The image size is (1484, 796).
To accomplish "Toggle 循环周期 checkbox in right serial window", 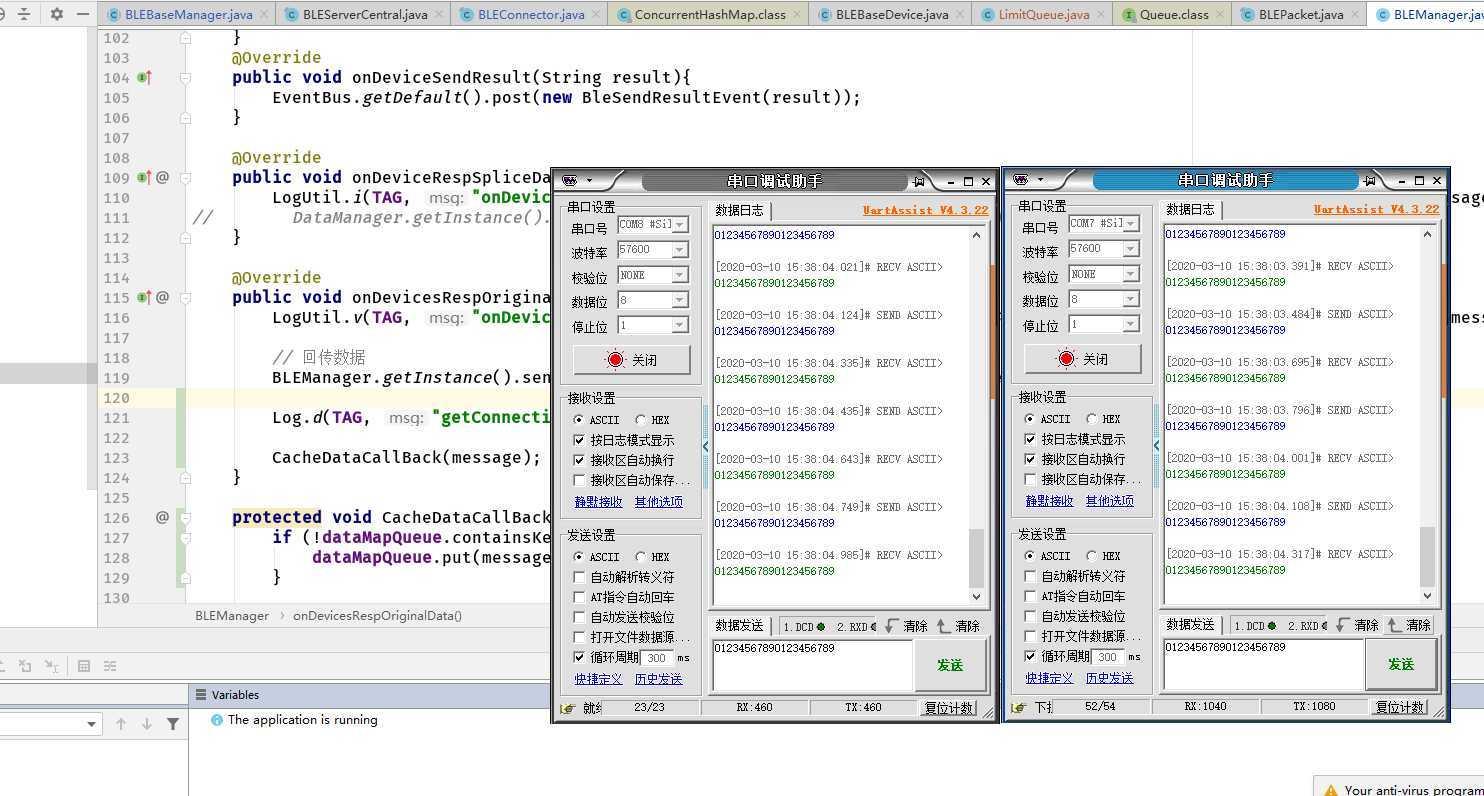I will (x=1030, y=656).
